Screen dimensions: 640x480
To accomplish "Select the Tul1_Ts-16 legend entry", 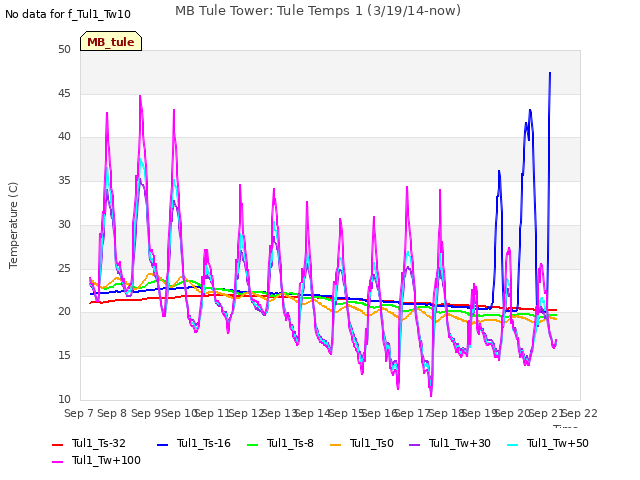I will tap(194, 443).
